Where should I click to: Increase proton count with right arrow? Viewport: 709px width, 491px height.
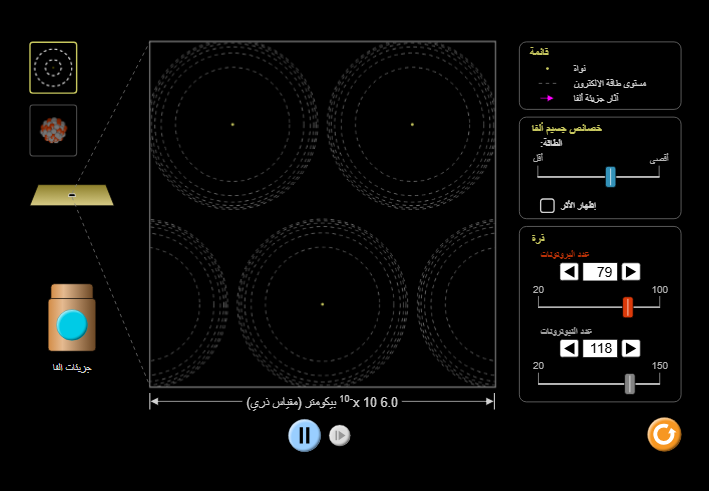pos(631,272)
